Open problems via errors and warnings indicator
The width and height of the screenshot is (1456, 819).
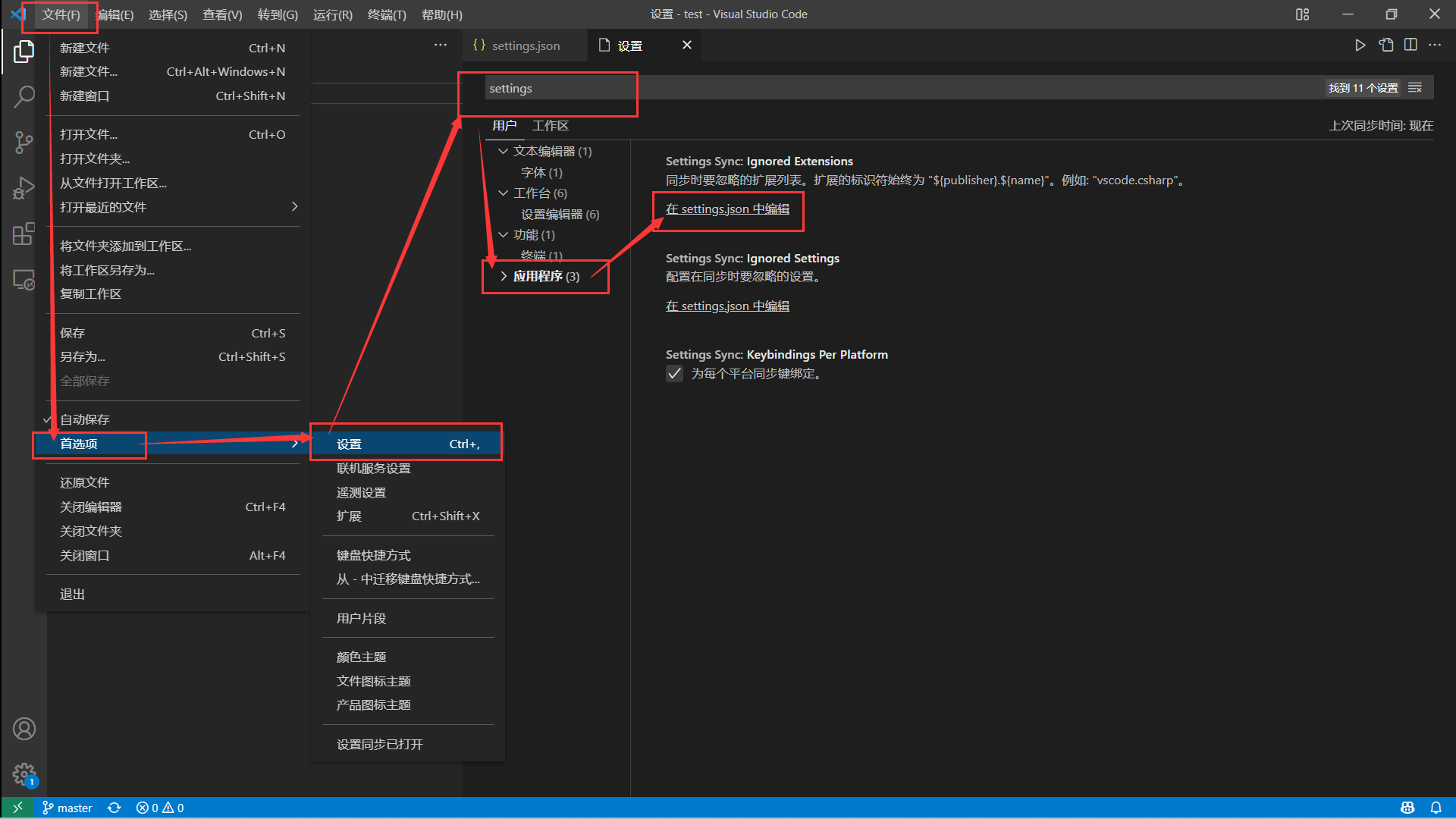[159, 808]
